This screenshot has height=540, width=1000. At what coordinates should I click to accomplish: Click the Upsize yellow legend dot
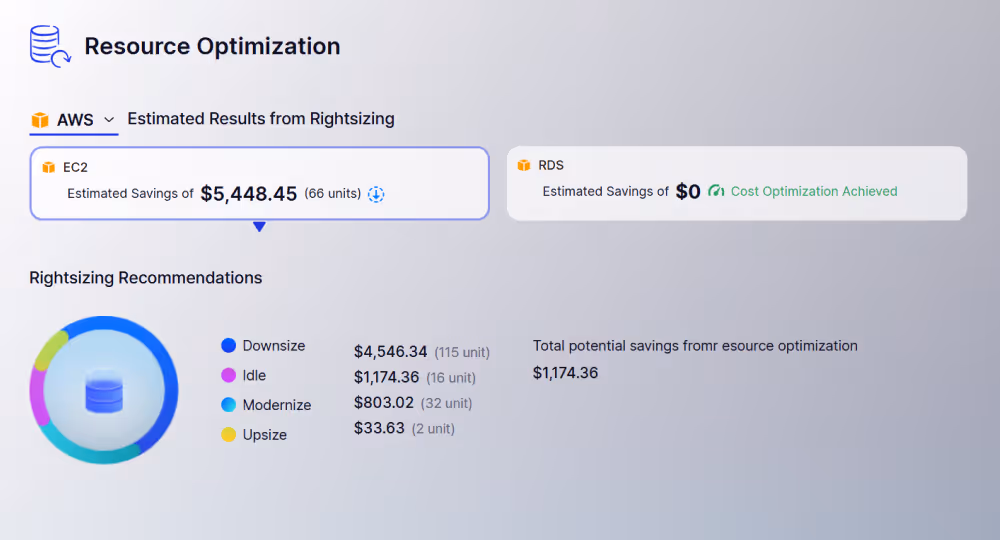coord(228,435)
